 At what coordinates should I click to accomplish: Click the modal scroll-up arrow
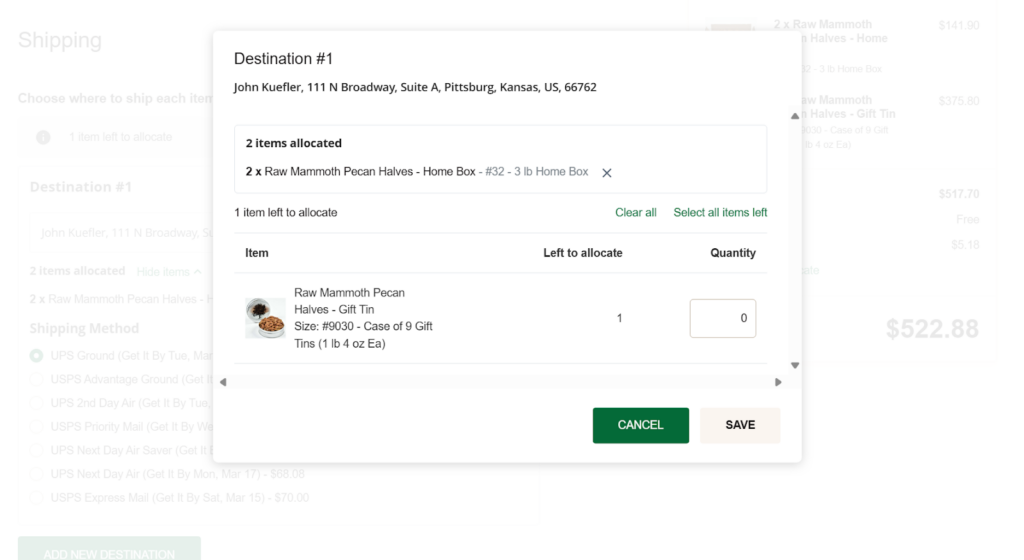(x=795, y=116)
